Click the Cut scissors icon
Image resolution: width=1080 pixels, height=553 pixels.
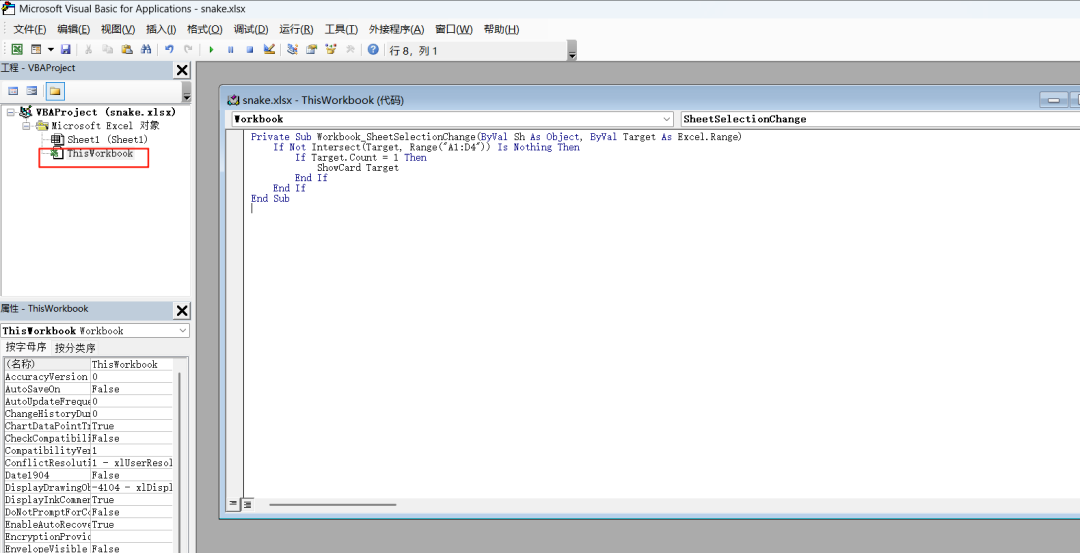pos(88,50)
